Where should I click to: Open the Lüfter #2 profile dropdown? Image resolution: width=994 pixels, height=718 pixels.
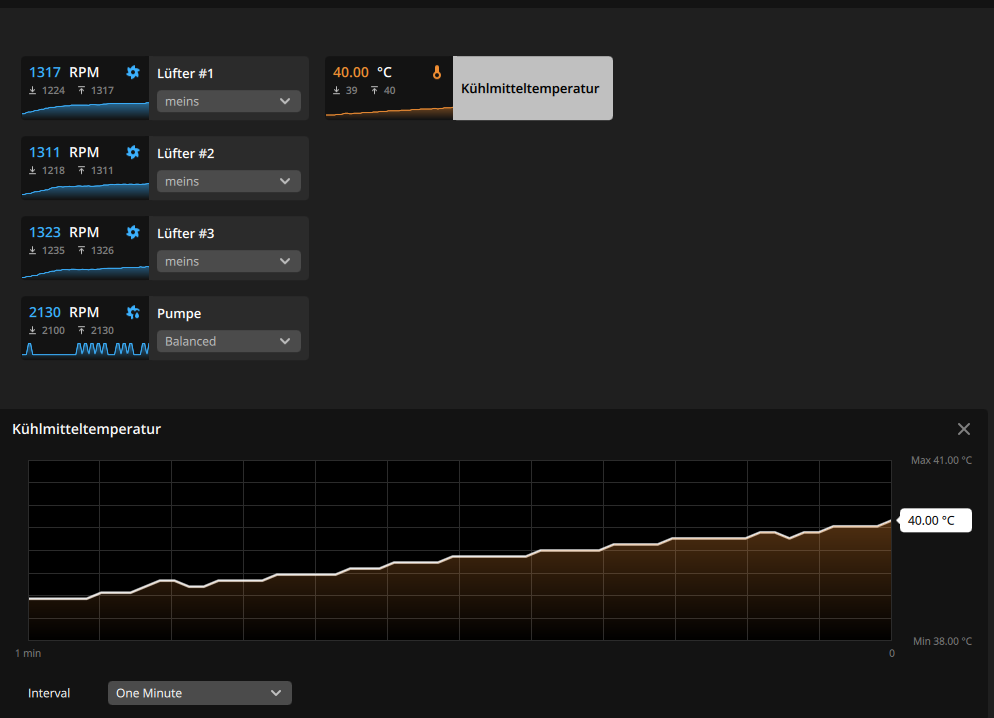coord(229,181)
